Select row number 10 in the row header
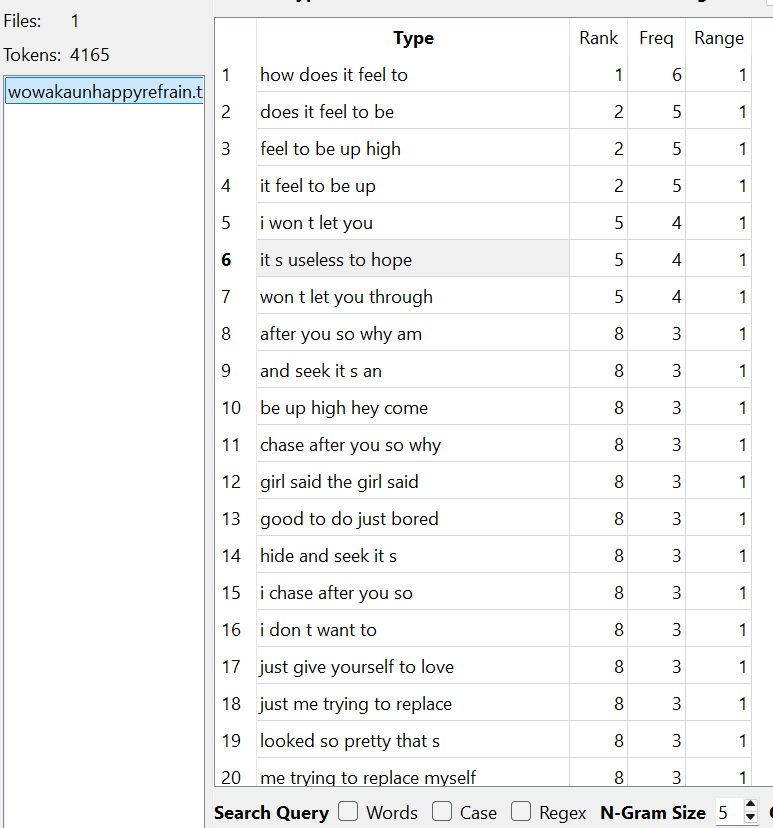773x828 pixels. (232, 408)
